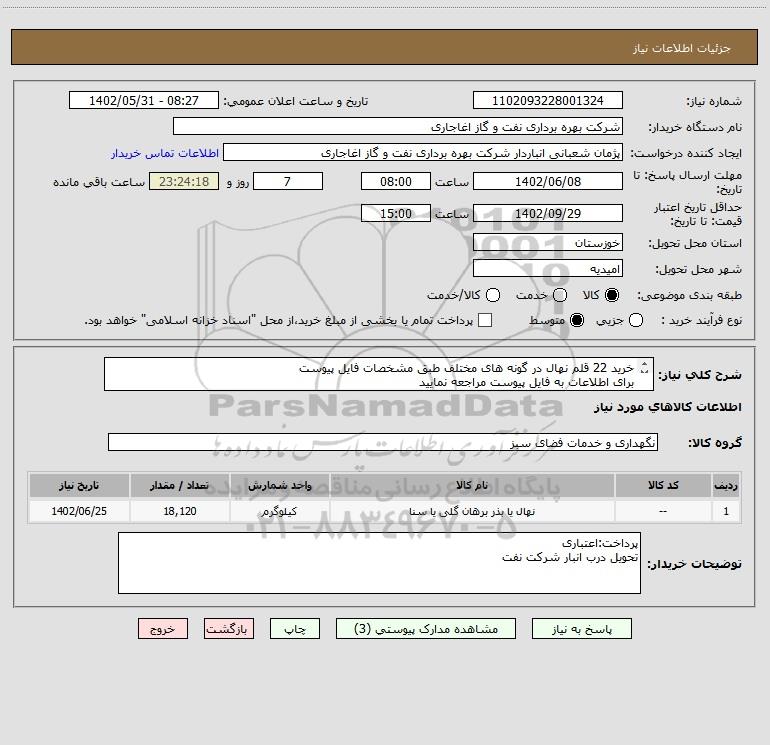The image size is (770, 745).
Task: Click the جزئیات اطلاعات نیاز header title
Action: click(x=681, y=48)
